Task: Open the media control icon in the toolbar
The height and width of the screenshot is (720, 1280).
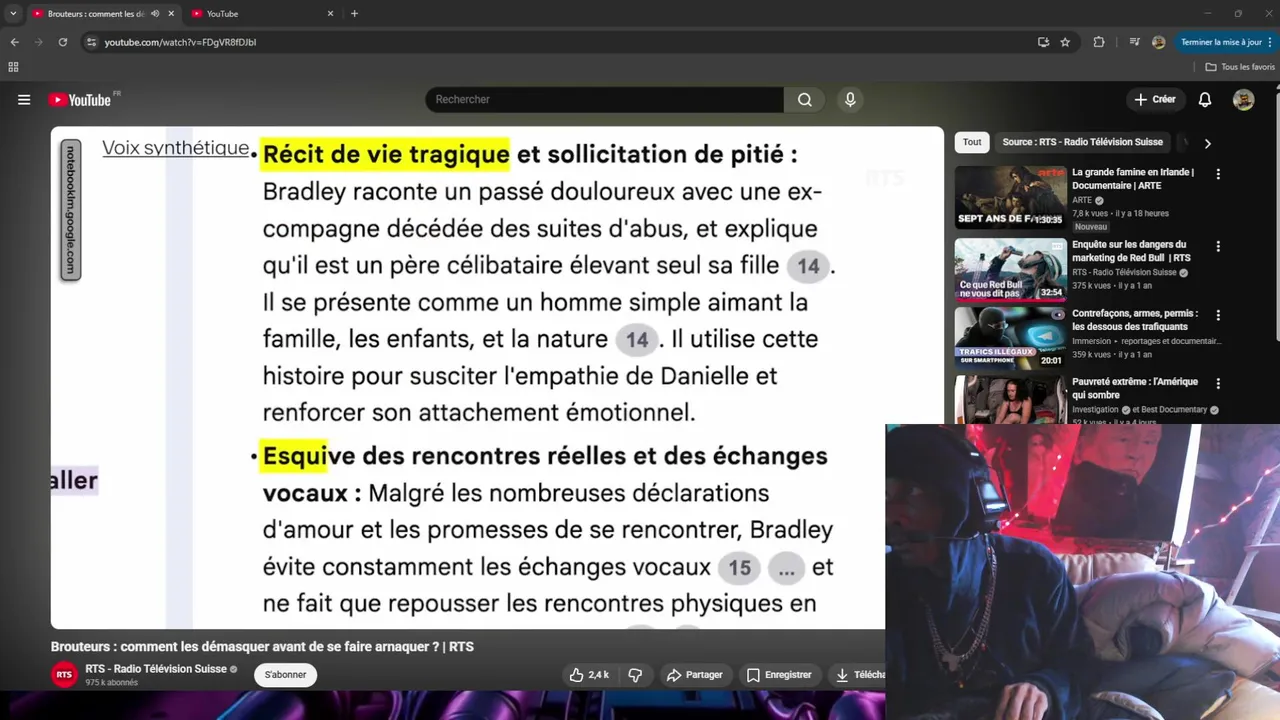Action: tap(1134, 42)
